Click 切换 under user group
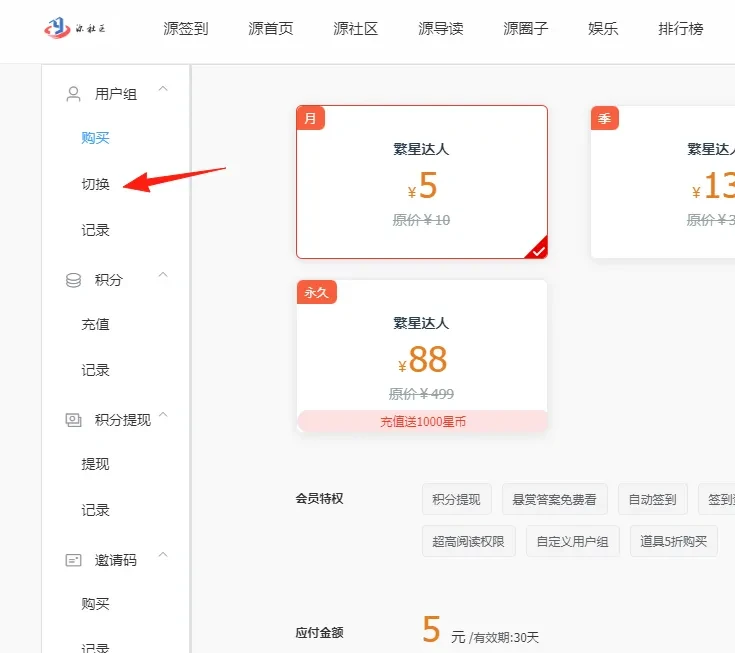Viewport: 735px width, 653px height. (96, 184)
